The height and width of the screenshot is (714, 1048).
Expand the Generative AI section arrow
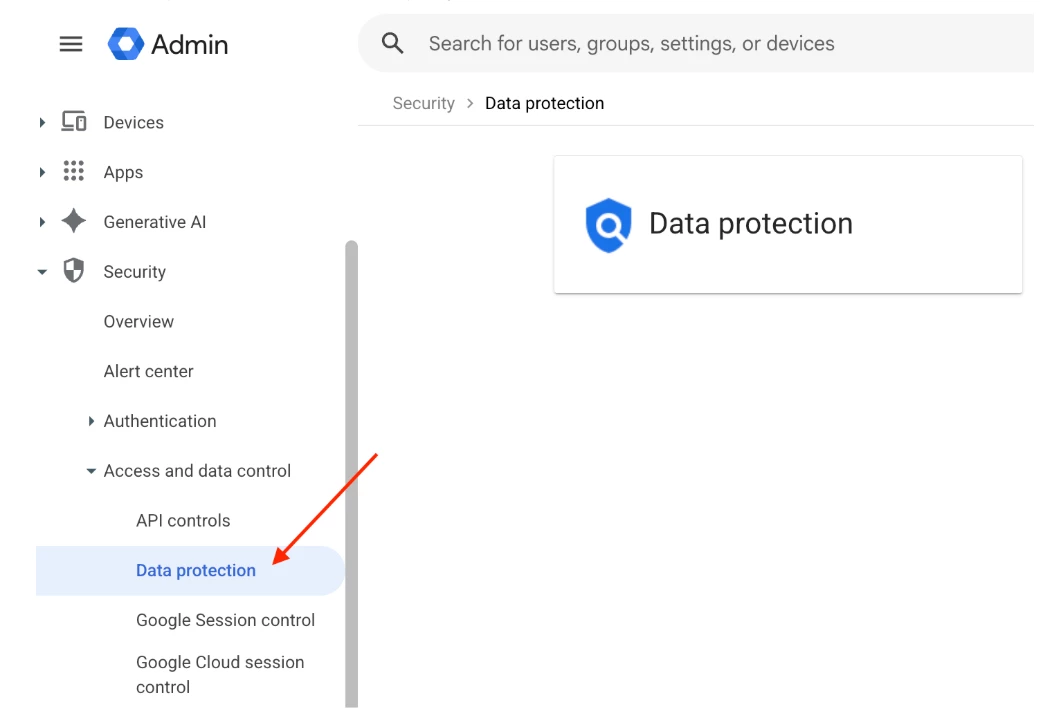click(x=42, y=222)
